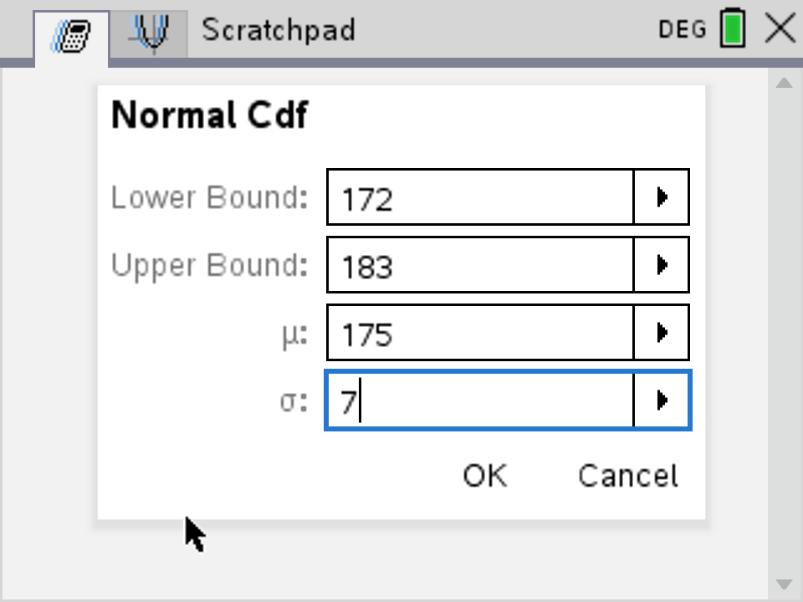Open the Graph scratchpad tab

(150, 32)
